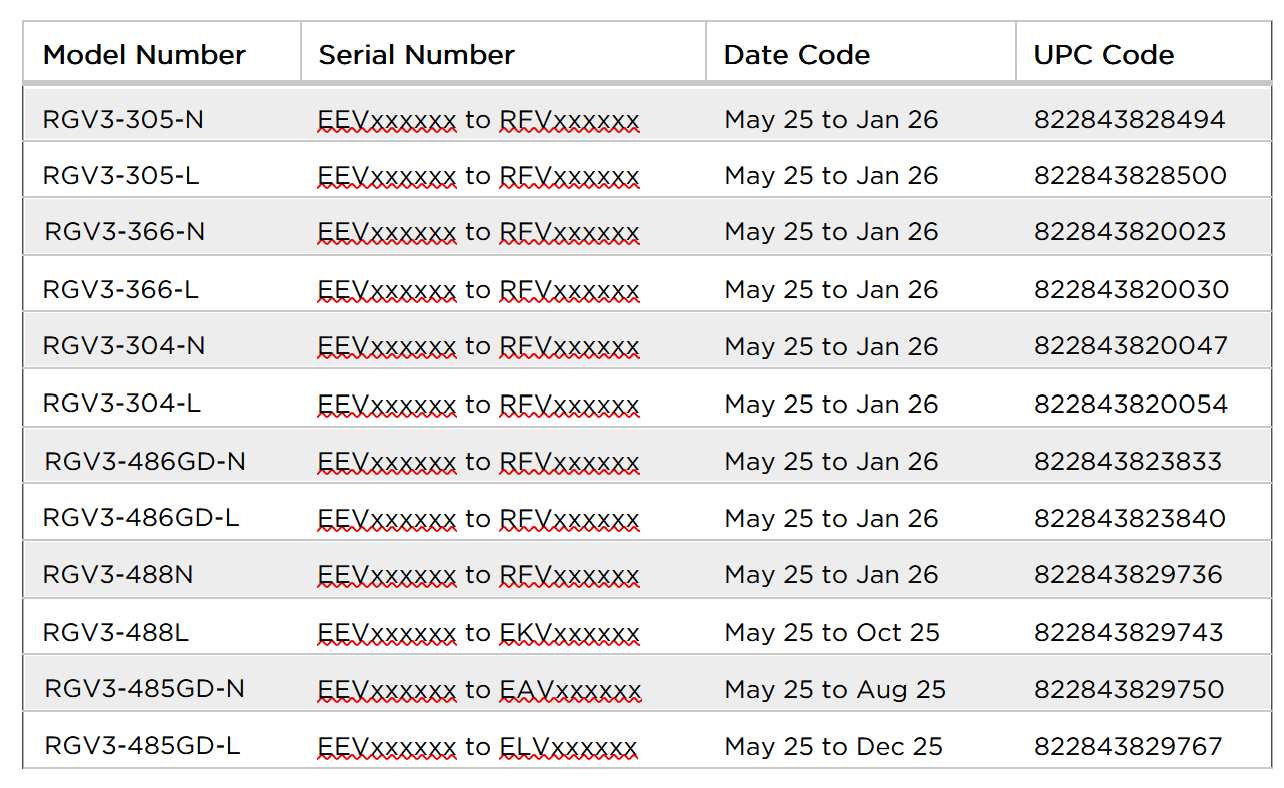This screenshot has height=788, width=1284.
Task: Select the RGV3-304-L model cell
Action: pyautogui.click(x=122, y=404)
